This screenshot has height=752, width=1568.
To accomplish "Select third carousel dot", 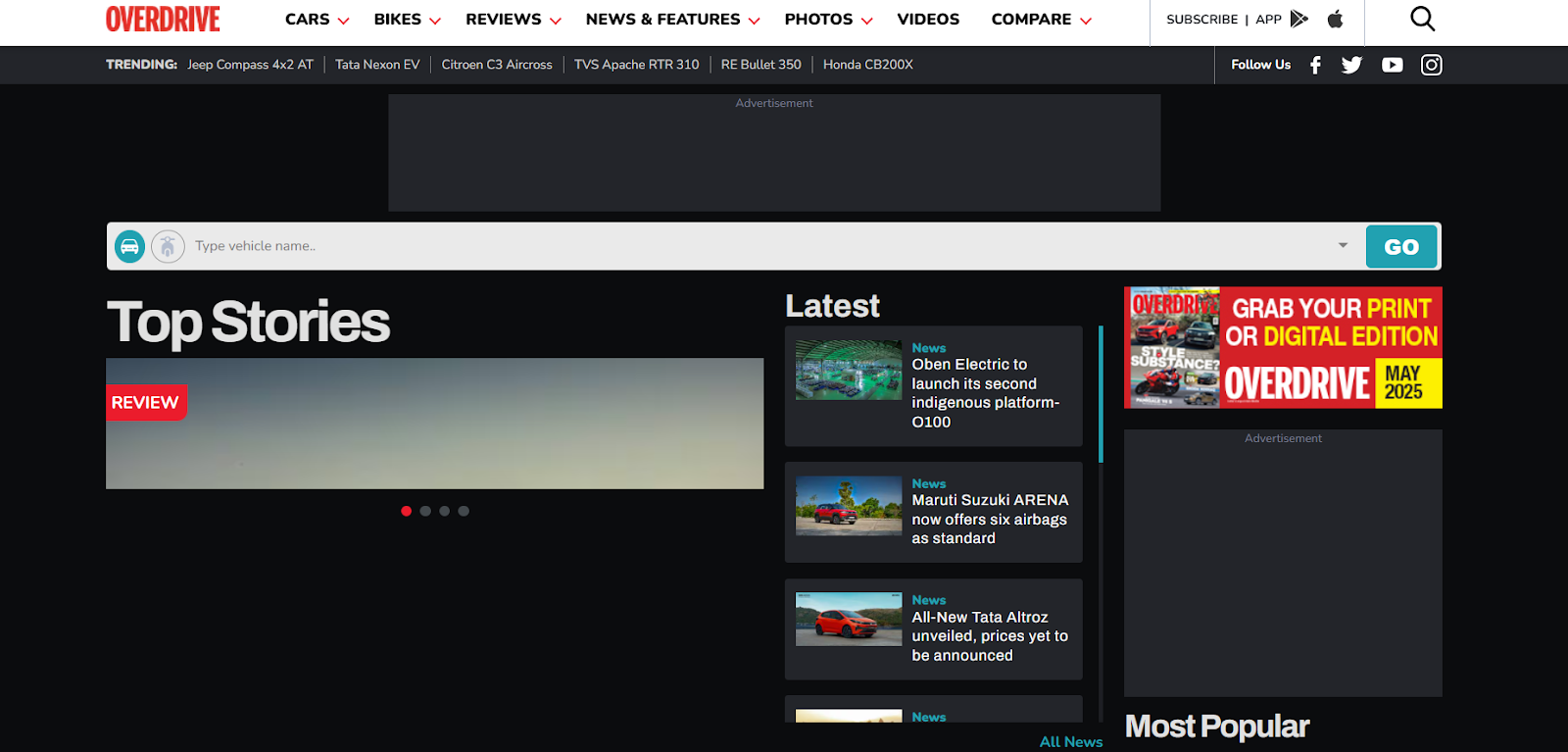I will coord(444,511).
